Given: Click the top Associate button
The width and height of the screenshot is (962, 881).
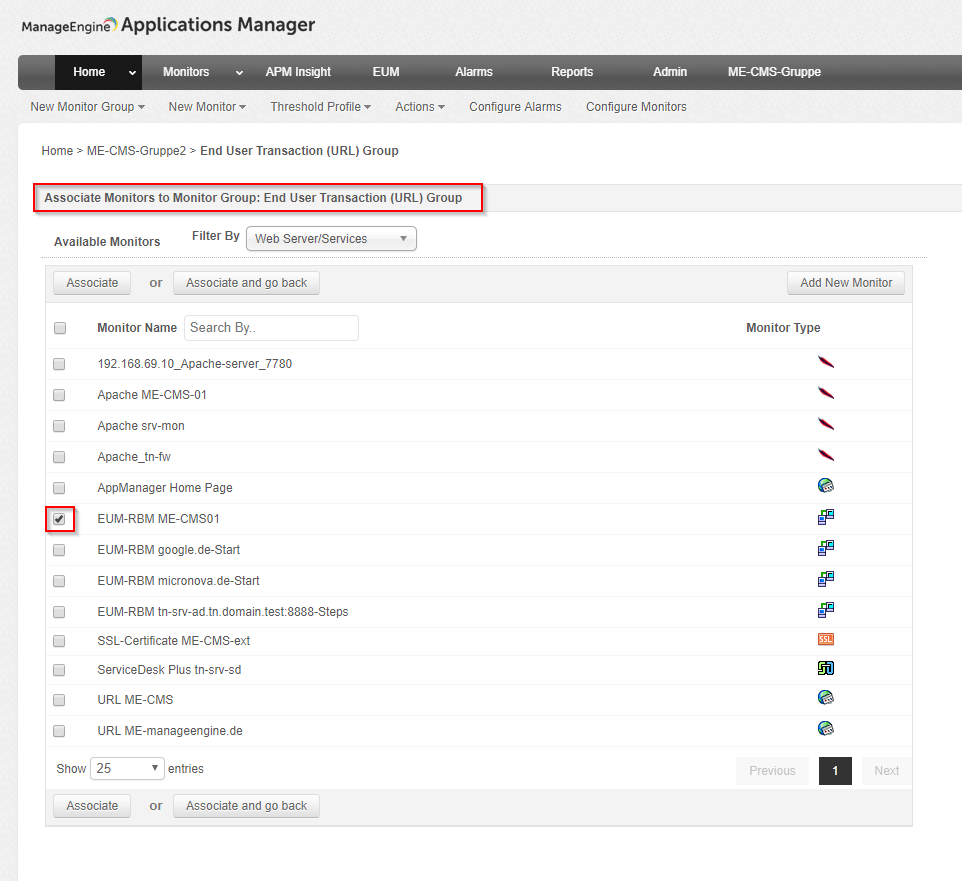Looking at the screenshot, I should click(92, 283).
